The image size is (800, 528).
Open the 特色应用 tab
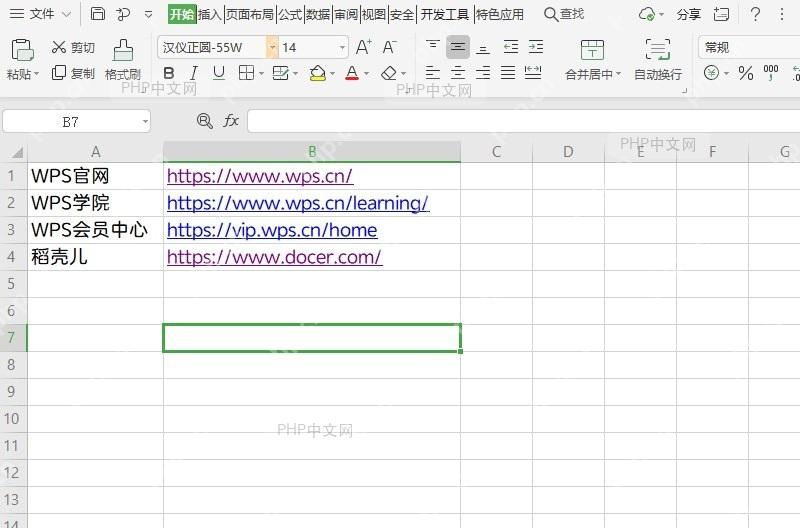[499, 14]
